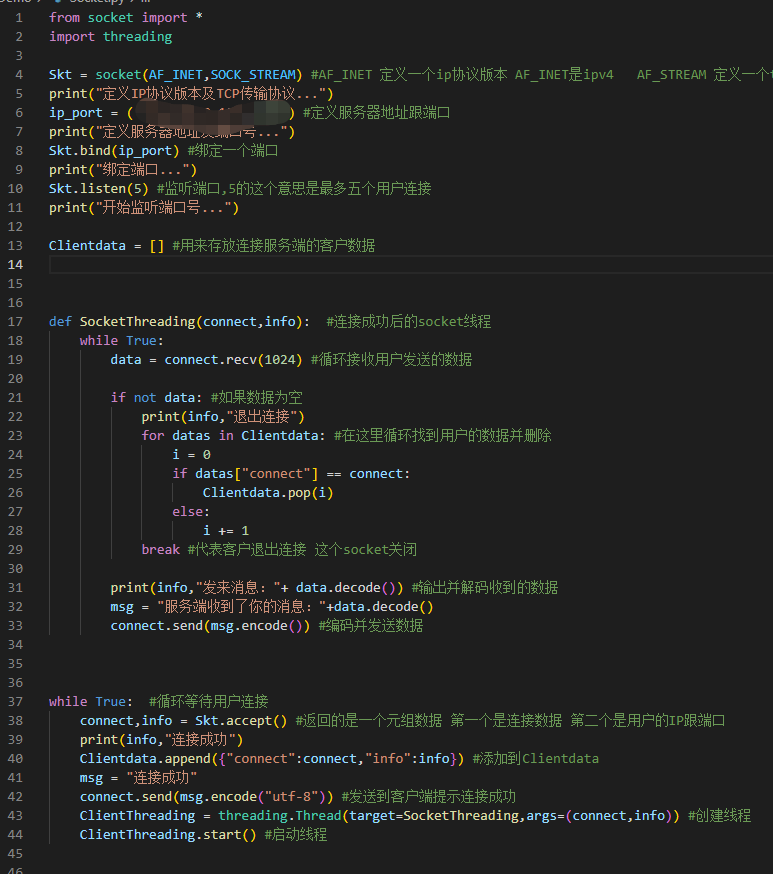773x874 pixels.
Task: Click "def SocketThreading(connect,info):" definition
Action: pyautogui.click(x=179, y=322)
